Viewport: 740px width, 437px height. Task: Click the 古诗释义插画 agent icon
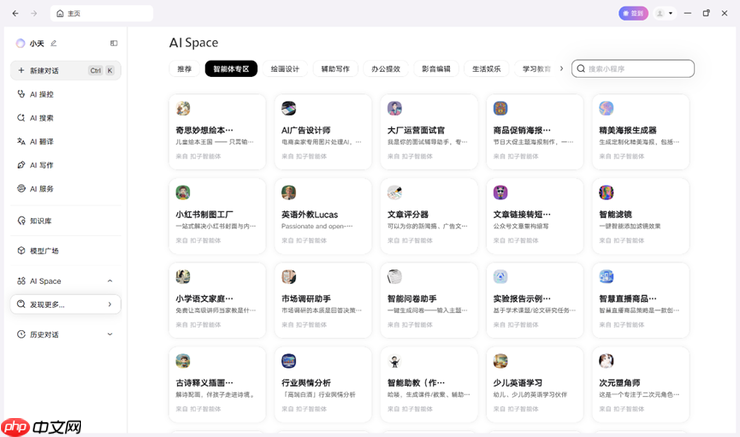pos(183,361)
